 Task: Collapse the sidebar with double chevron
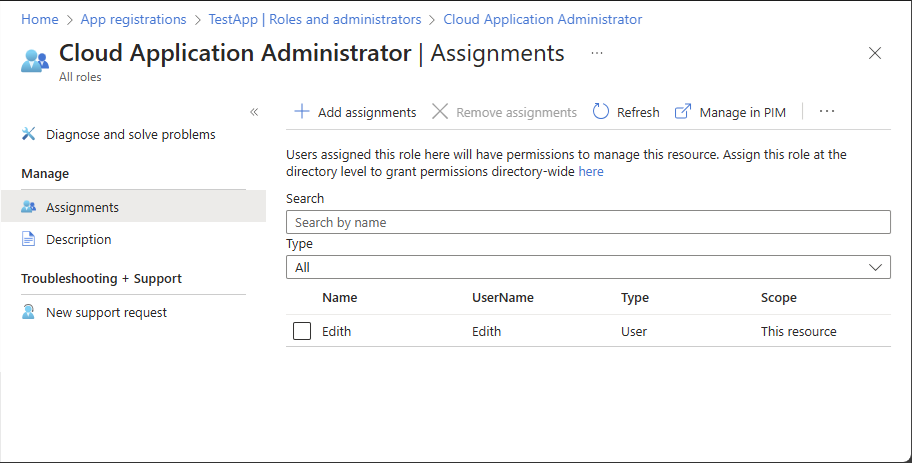(x=254, y=112)
